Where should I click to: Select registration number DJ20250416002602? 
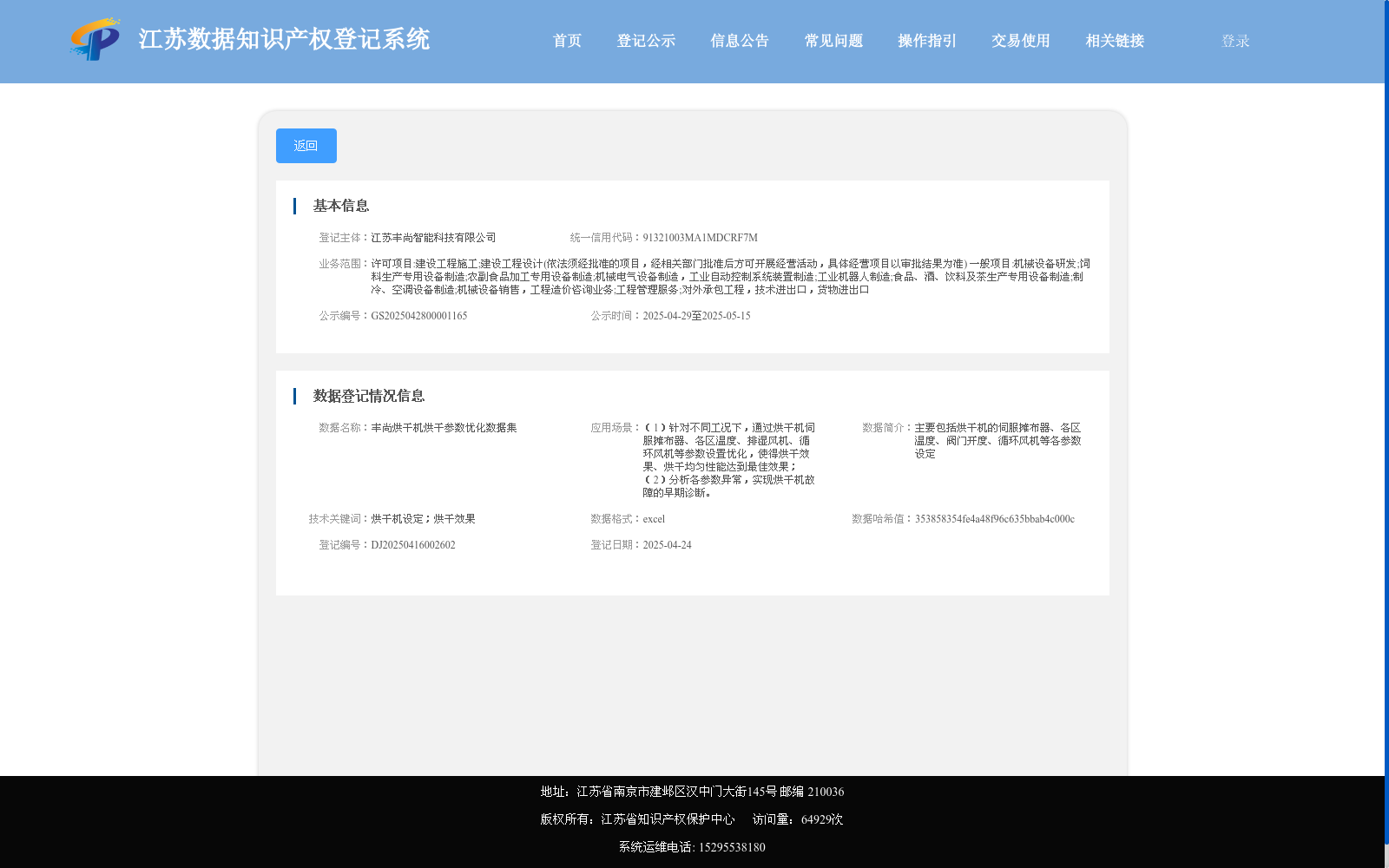(x=413, y=545)
